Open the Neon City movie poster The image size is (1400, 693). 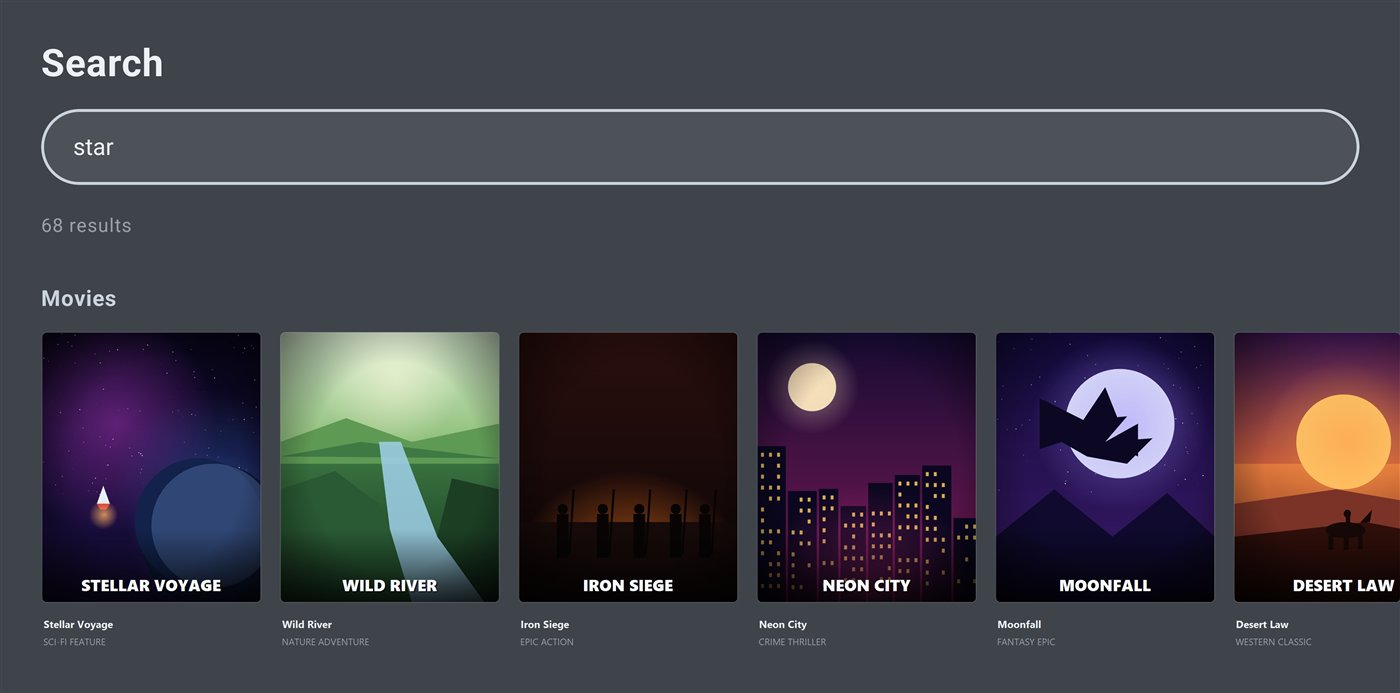866,467
